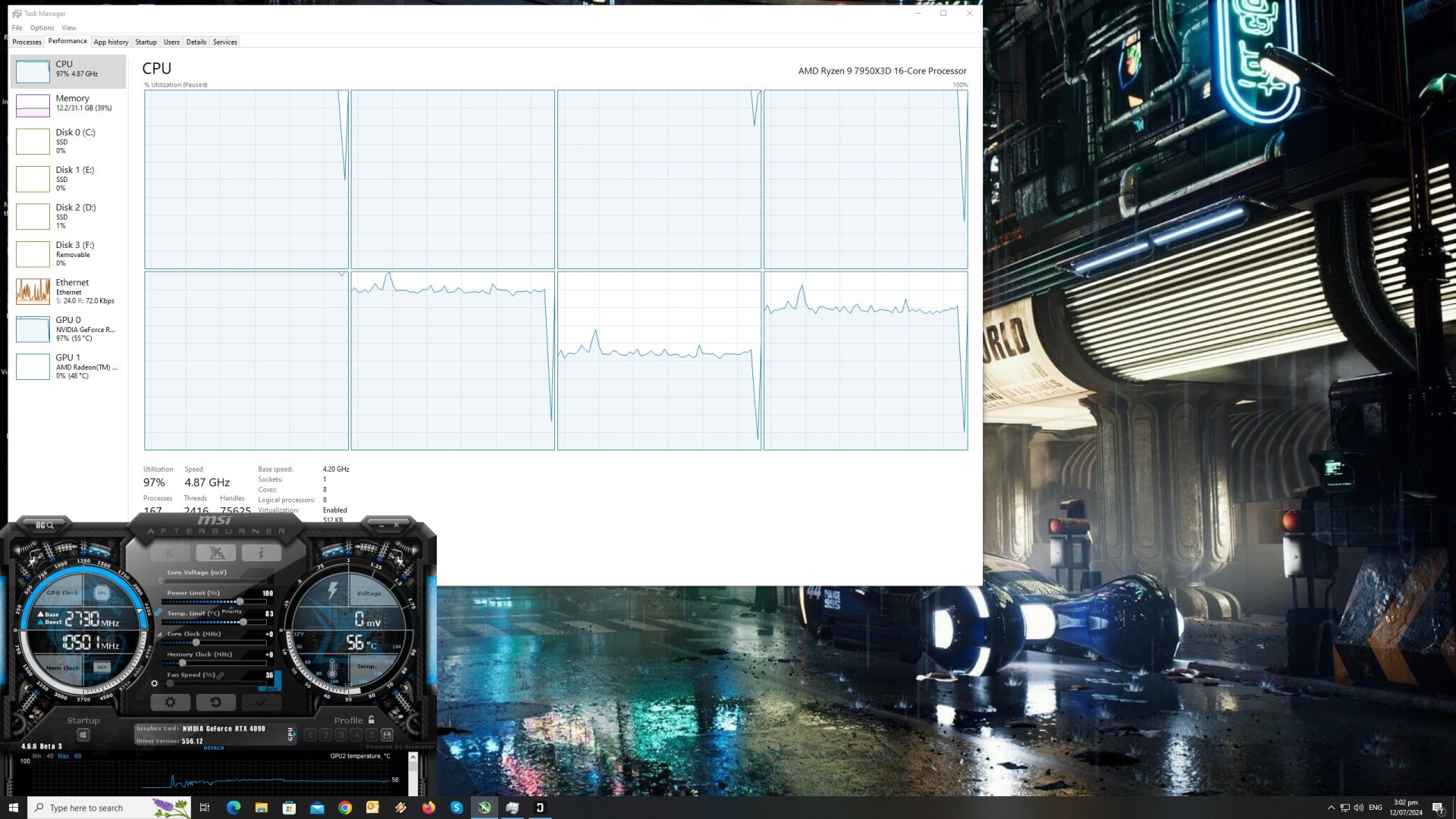The width and height of the screenshot is (1456, 819).
Task: Open Afterburner's information panel via the i icon
Action: (x=262, y=553)
